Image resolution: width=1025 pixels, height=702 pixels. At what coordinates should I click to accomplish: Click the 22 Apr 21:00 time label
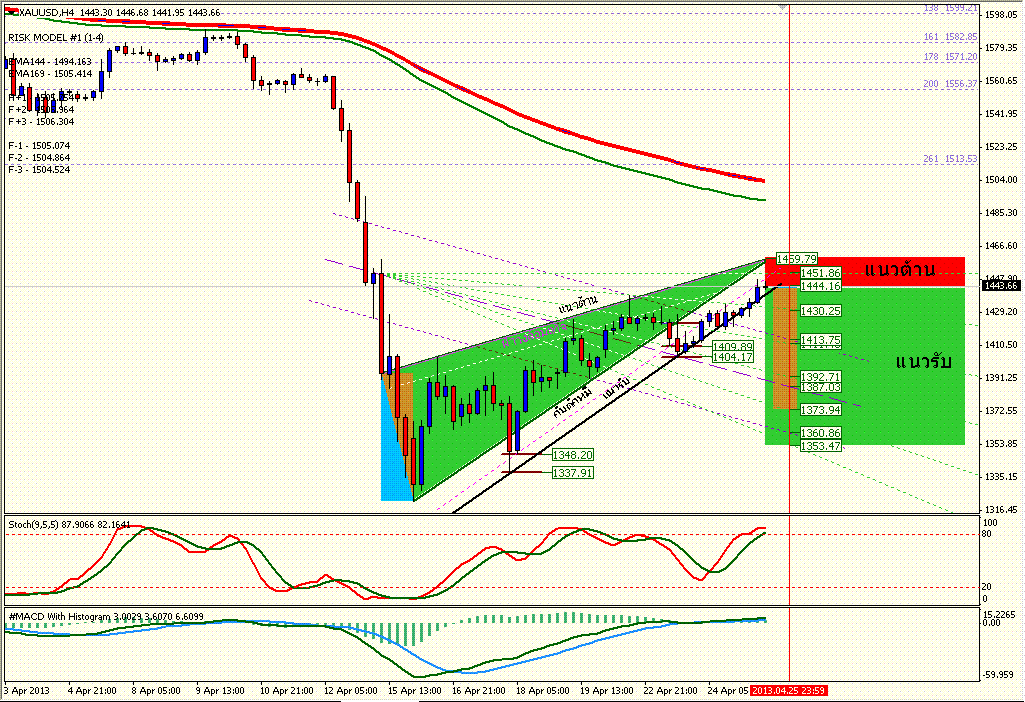pos(671,690)
